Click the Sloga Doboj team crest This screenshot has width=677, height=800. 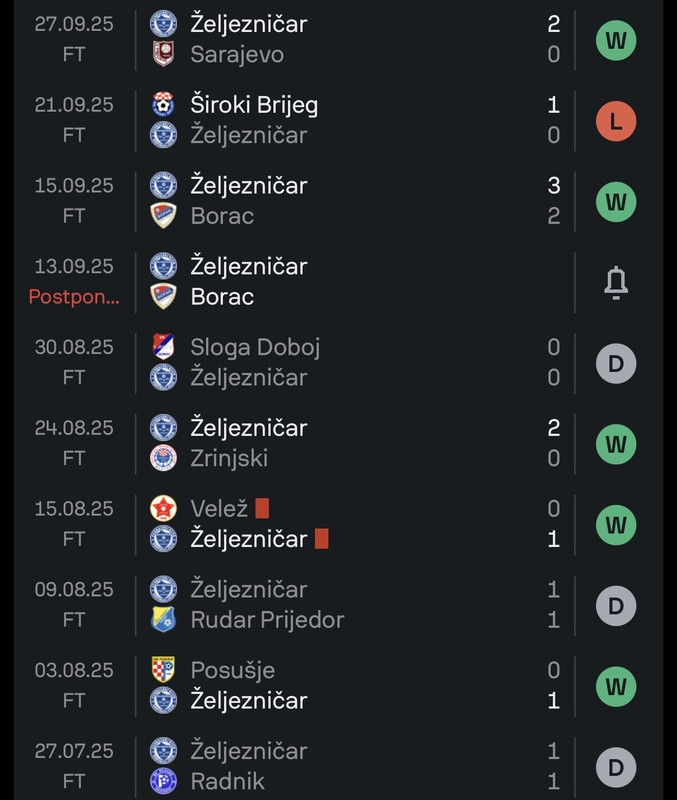[x=163, y=347]
